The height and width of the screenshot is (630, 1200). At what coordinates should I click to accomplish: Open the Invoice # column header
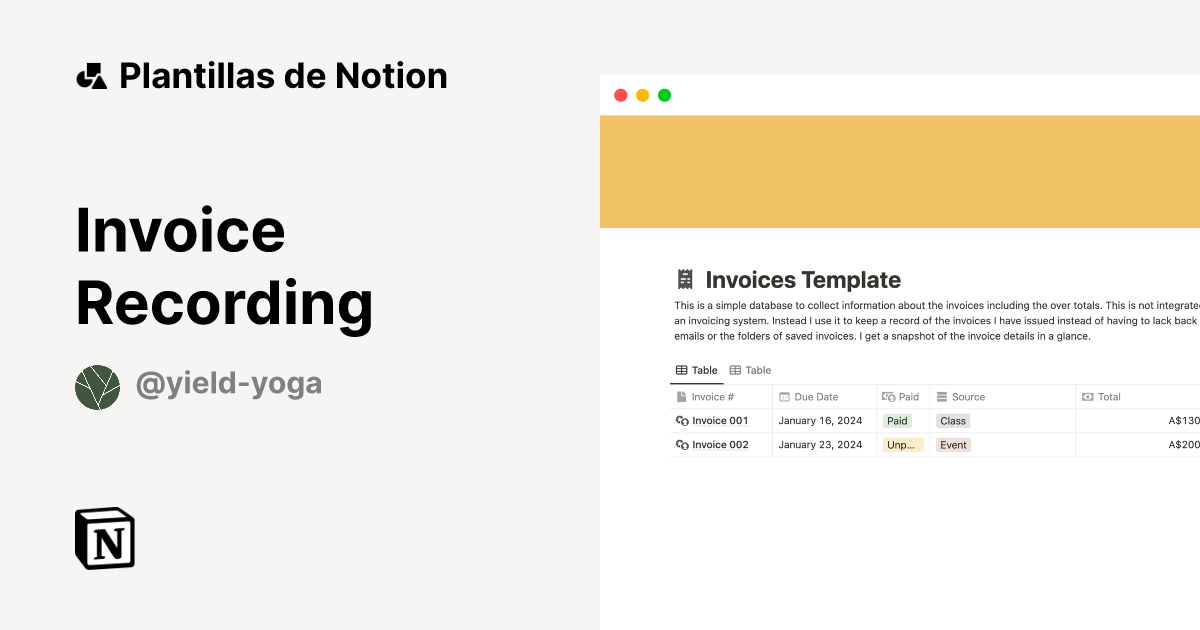(x=713, y=397)
